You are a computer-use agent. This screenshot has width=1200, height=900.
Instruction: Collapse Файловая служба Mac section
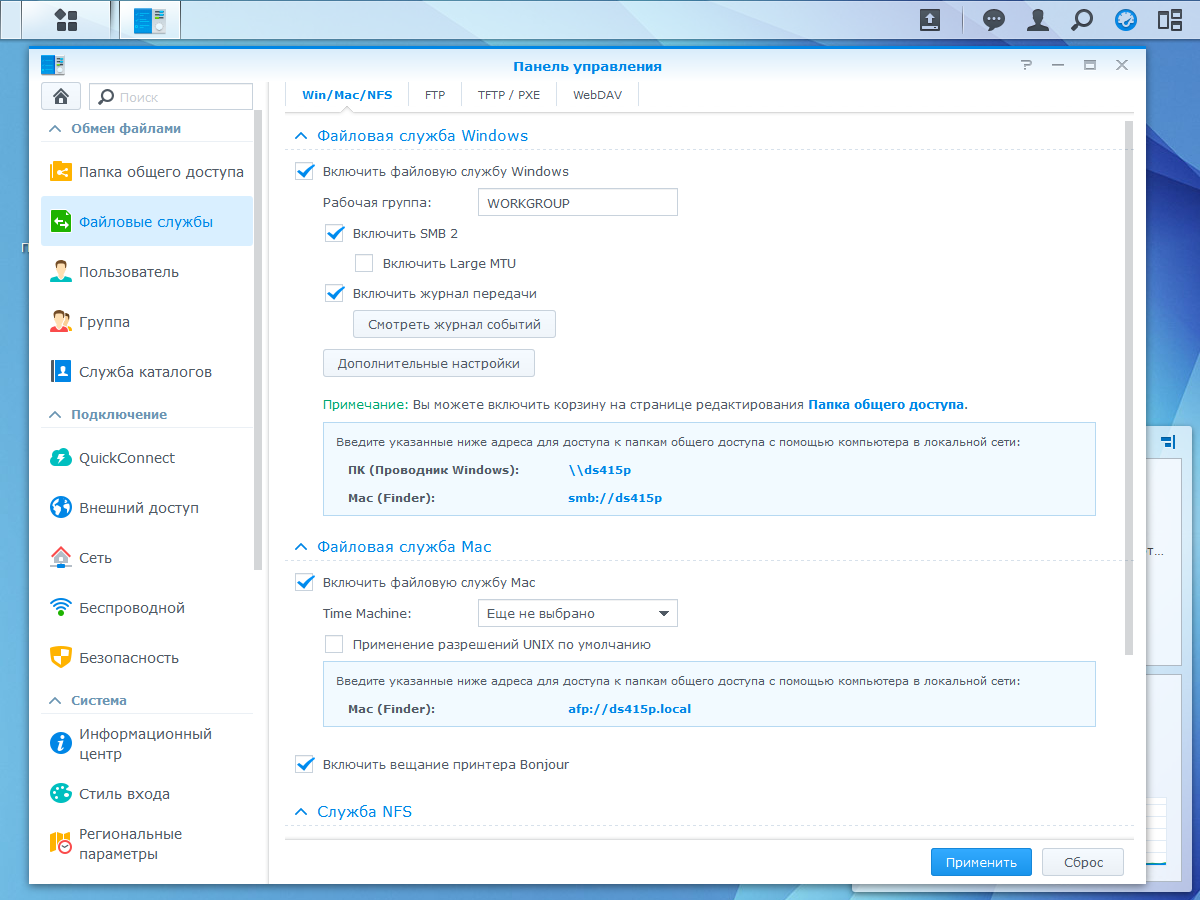click(300, 547)
